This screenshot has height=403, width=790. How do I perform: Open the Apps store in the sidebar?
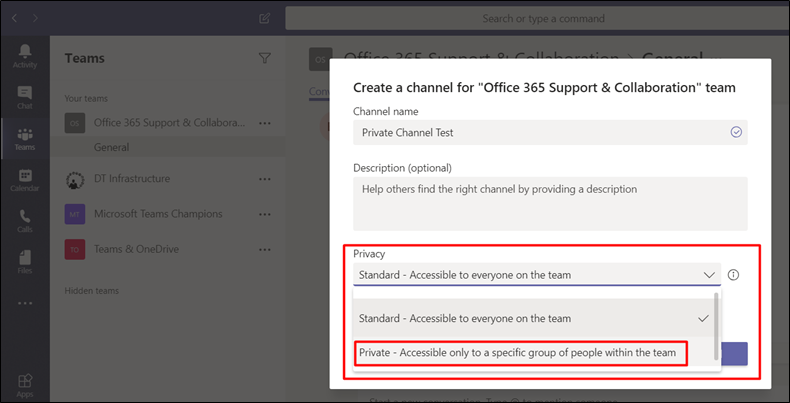point(25,386)
